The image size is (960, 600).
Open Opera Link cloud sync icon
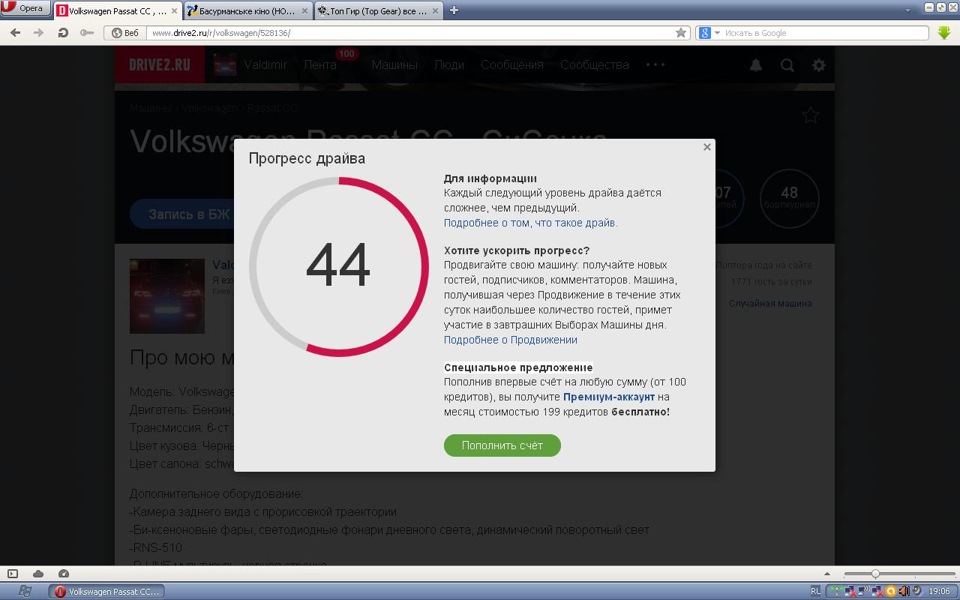(38, 574)
